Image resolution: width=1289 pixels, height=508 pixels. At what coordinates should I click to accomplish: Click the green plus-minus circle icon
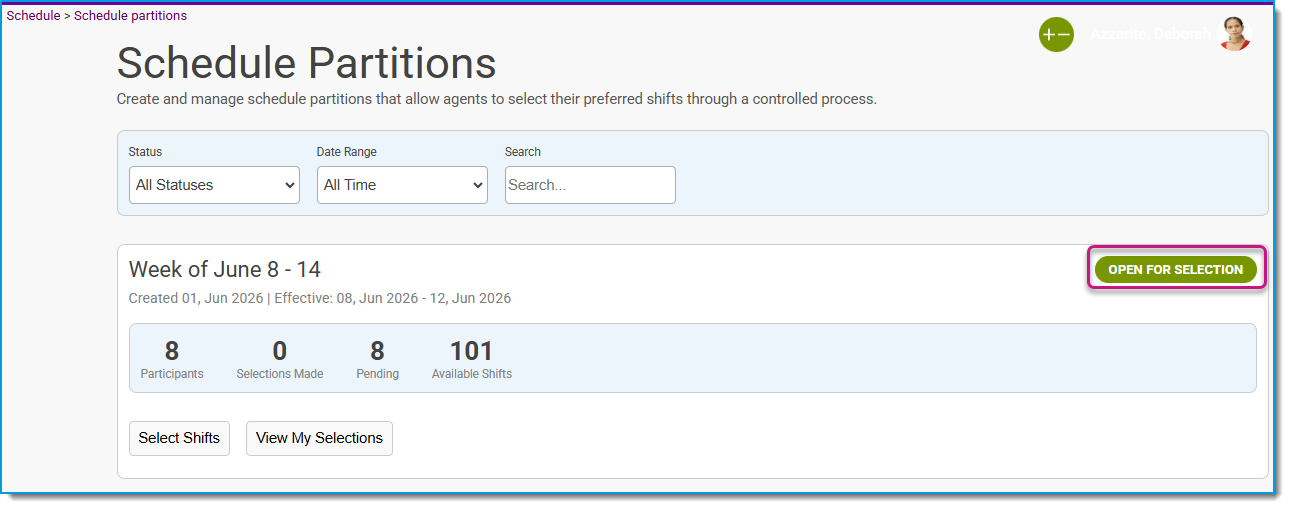(x=1056, y=34)
